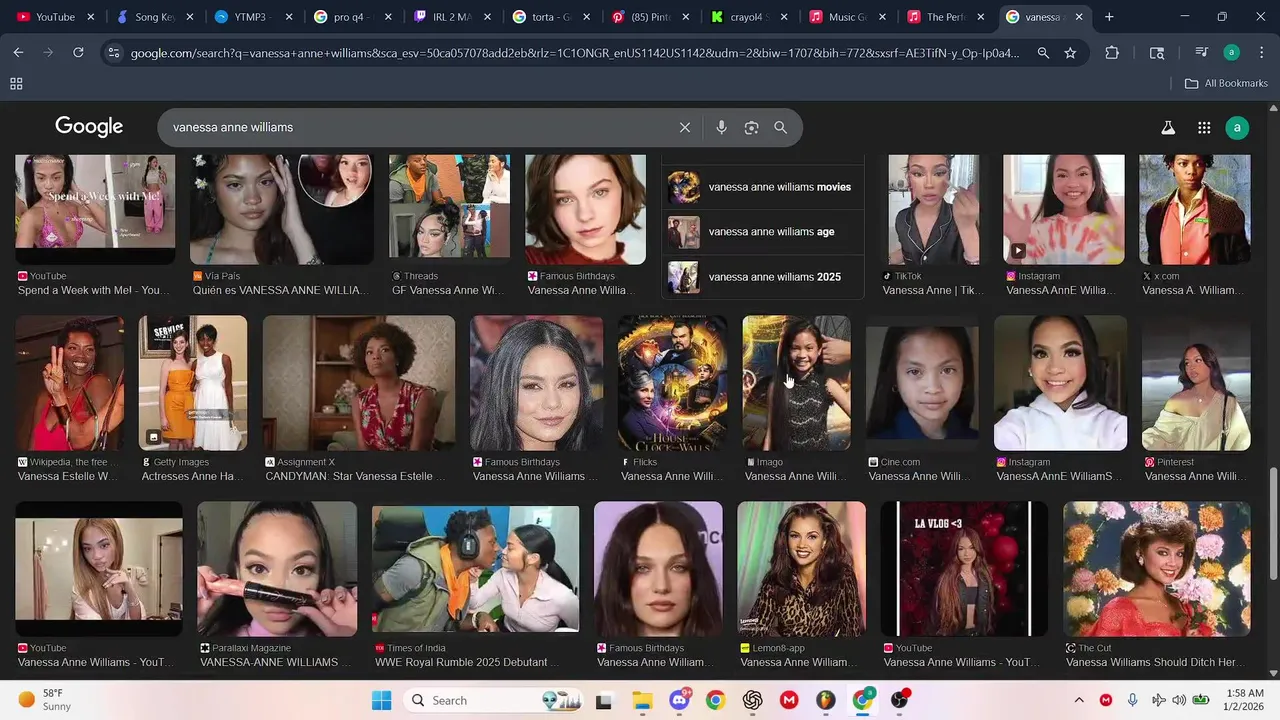1280x720 pixels.
Task: Open Chrome three-dot menu
Action: [1260, 53]
